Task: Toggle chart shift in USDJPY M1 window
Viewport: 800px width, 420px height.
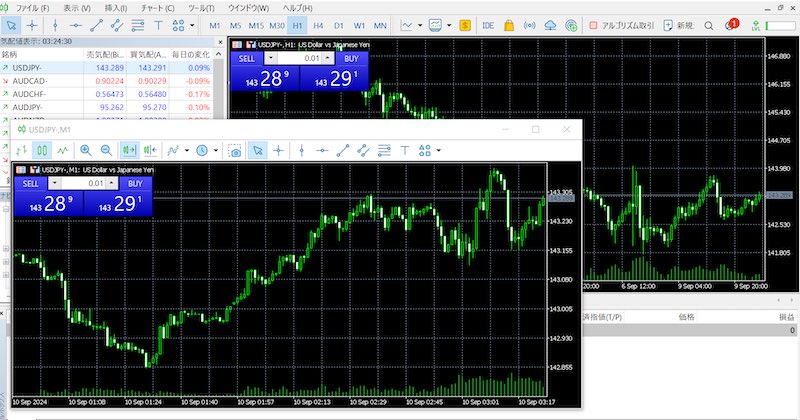Action: coord(150,150)
